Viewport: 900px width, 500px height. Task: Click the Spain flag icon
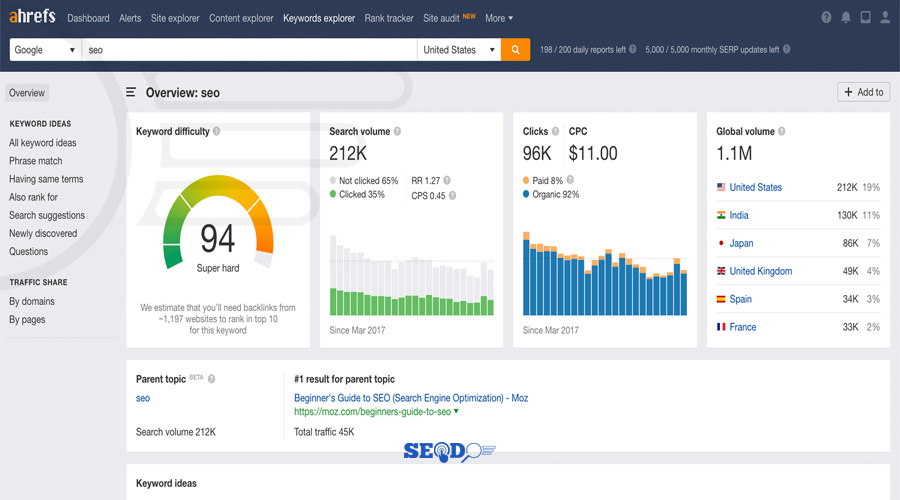tap(721, 299)
